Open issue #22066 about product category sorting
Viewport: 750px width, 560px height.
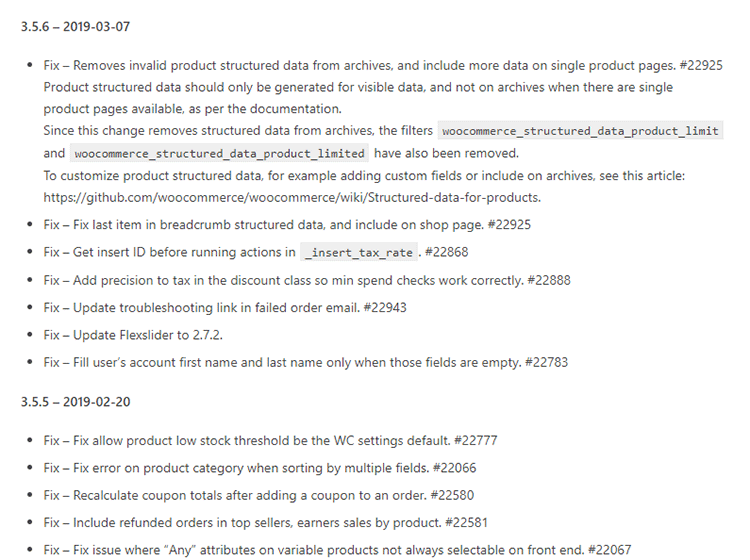(454, 468)
